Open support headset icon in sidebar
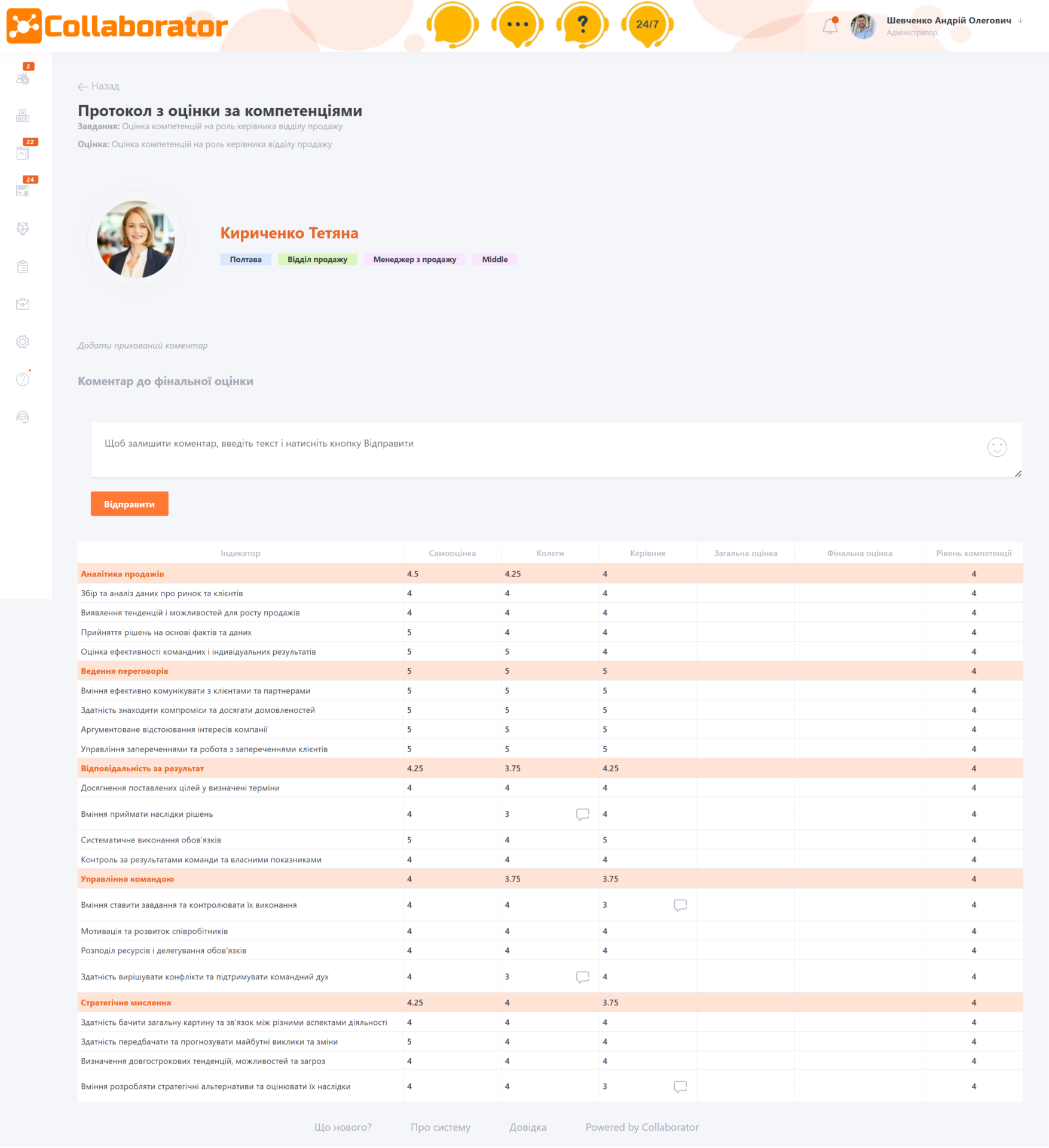This screenshot has height=1148, width=1049. point(23,417)
